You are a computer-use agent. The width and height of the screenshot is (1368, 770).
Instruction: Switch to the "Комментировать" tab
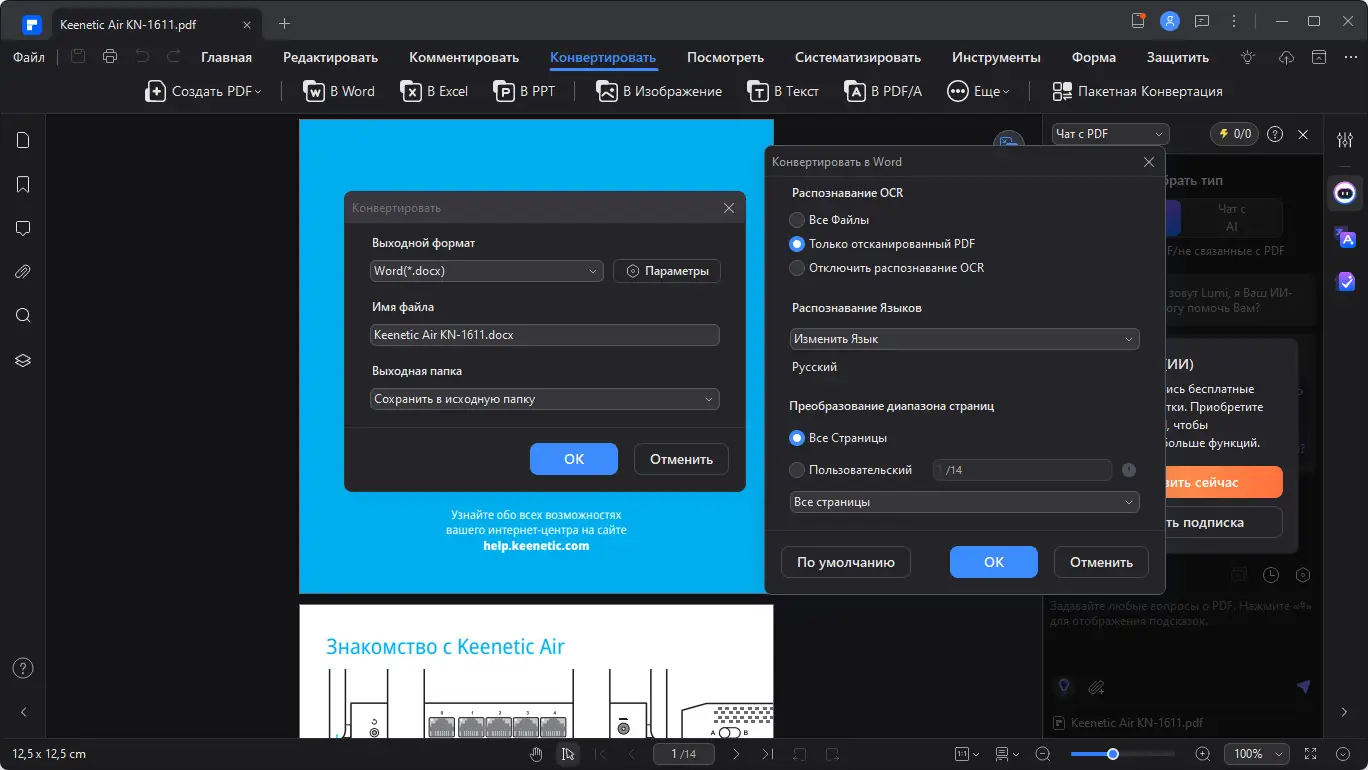point(464,57)
